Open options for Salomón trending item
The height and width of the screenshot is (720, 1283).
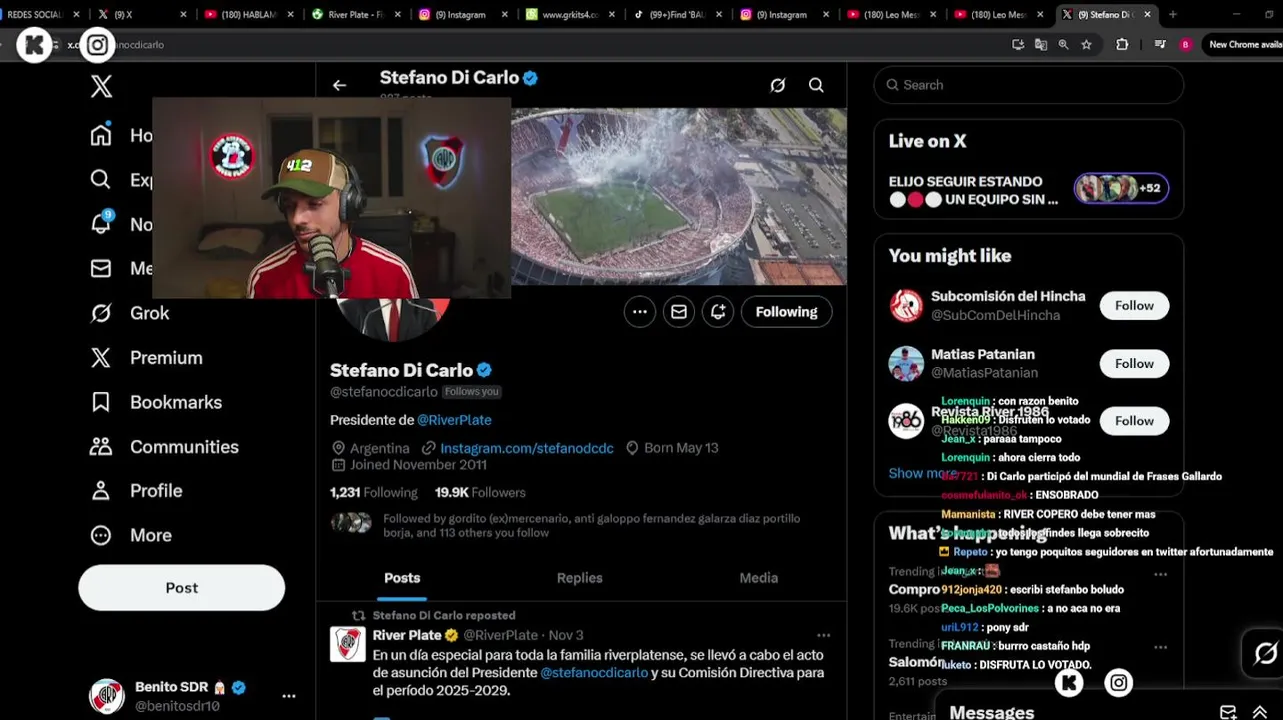click(x=1160, y=647)
